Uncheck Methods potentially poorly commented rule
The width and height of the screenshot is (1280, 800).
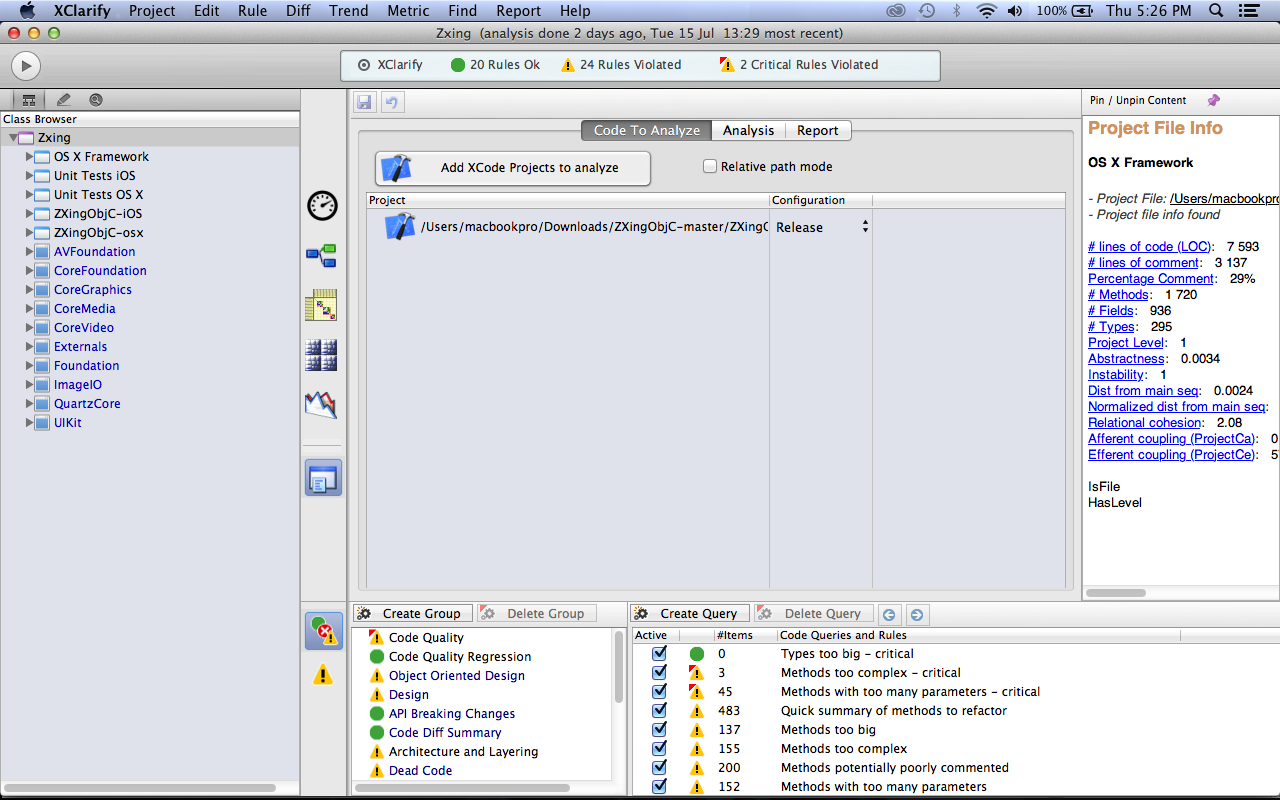[659, 767]
